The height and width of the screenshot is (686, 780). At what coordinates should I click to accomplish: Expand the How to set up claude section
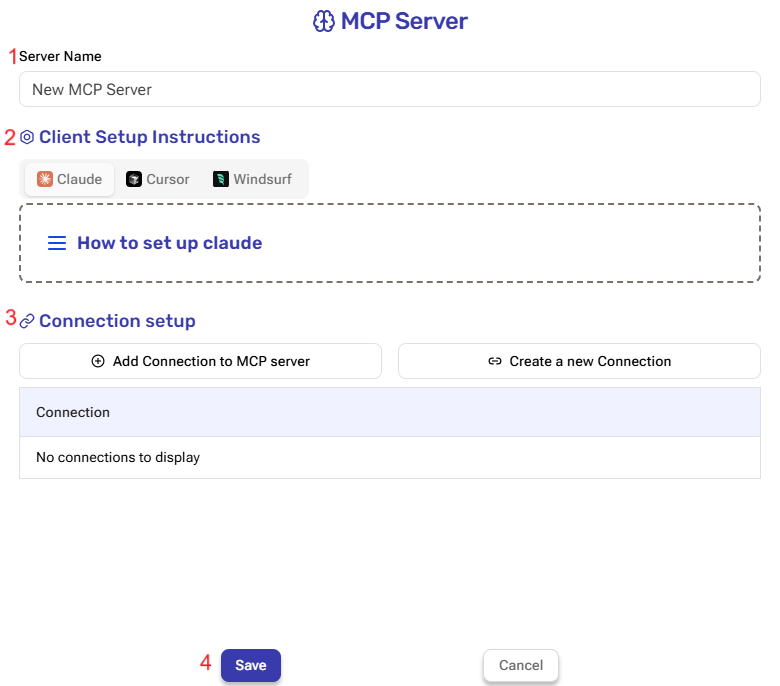(x=169, y=243)
